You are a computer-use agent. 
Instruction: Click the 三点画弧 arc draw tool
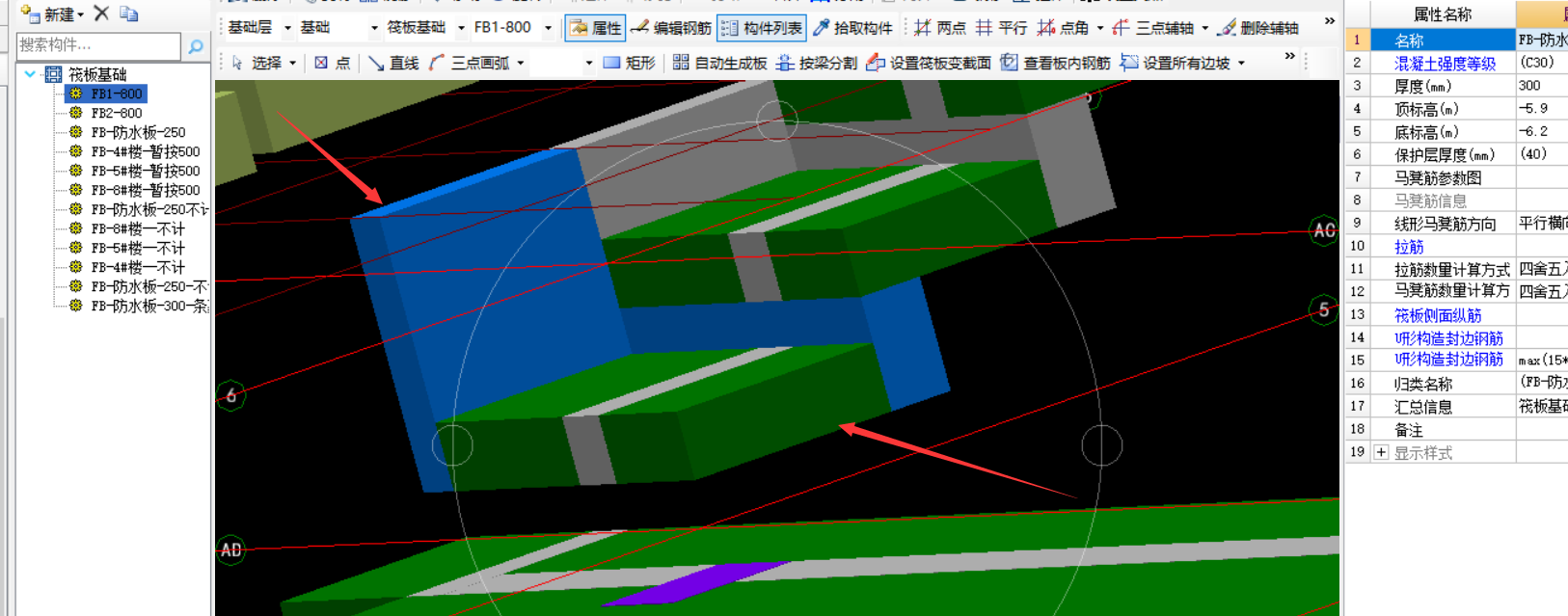(x=470, y=63)
